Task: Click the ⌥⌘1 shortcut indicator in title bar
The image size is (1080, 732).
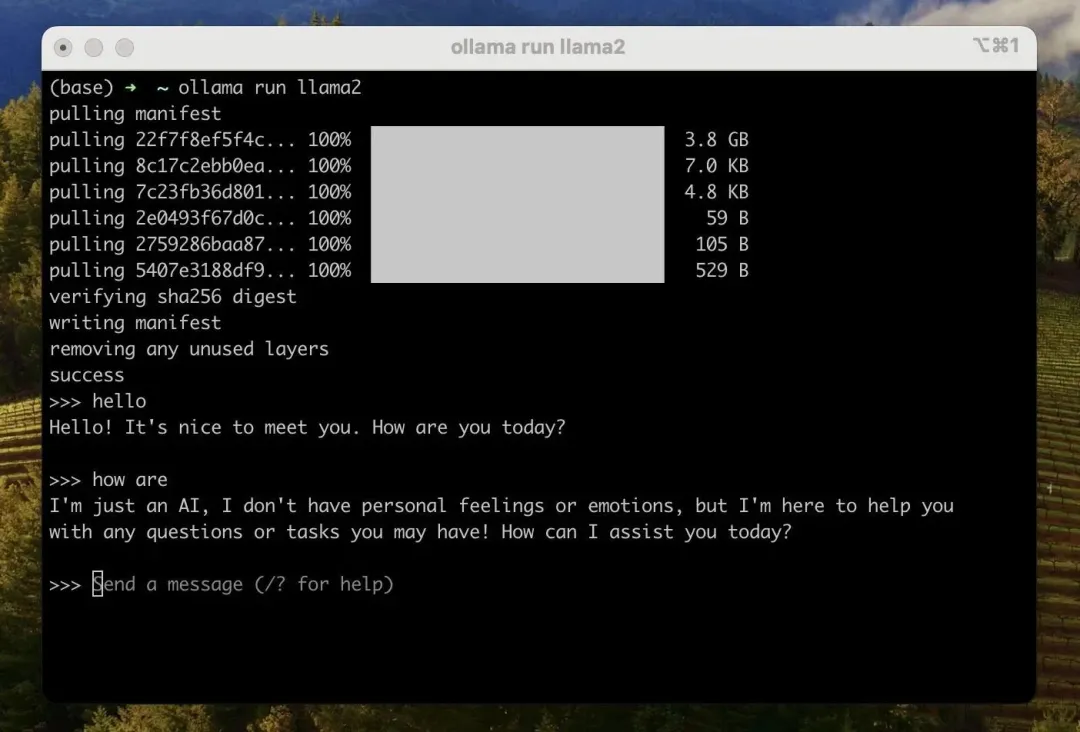Action: [x=995, y=45]
